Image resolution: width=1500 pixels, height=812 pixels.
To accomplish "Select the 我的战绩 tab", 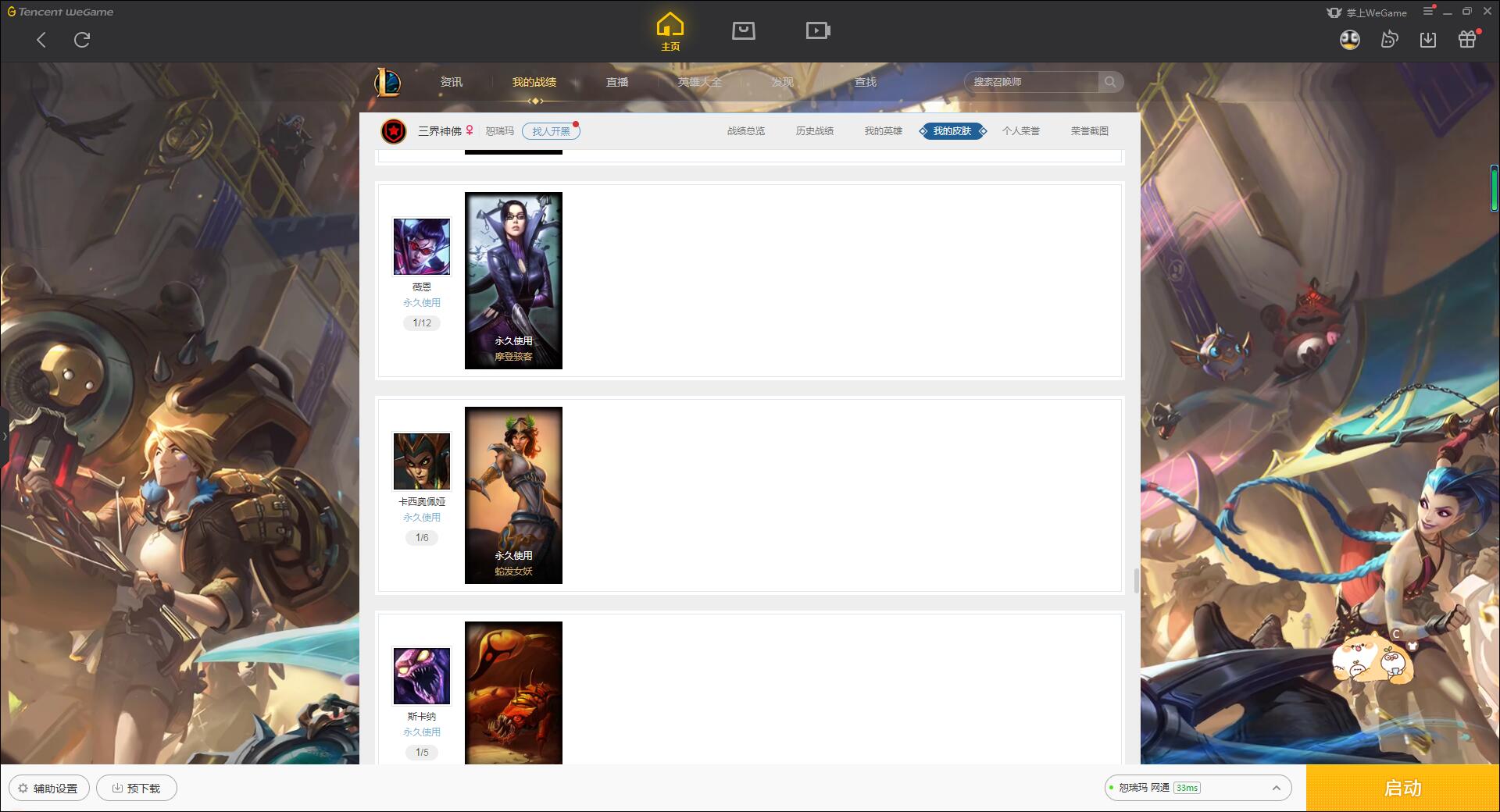I will pyautogui.click(x=534, y=82).
